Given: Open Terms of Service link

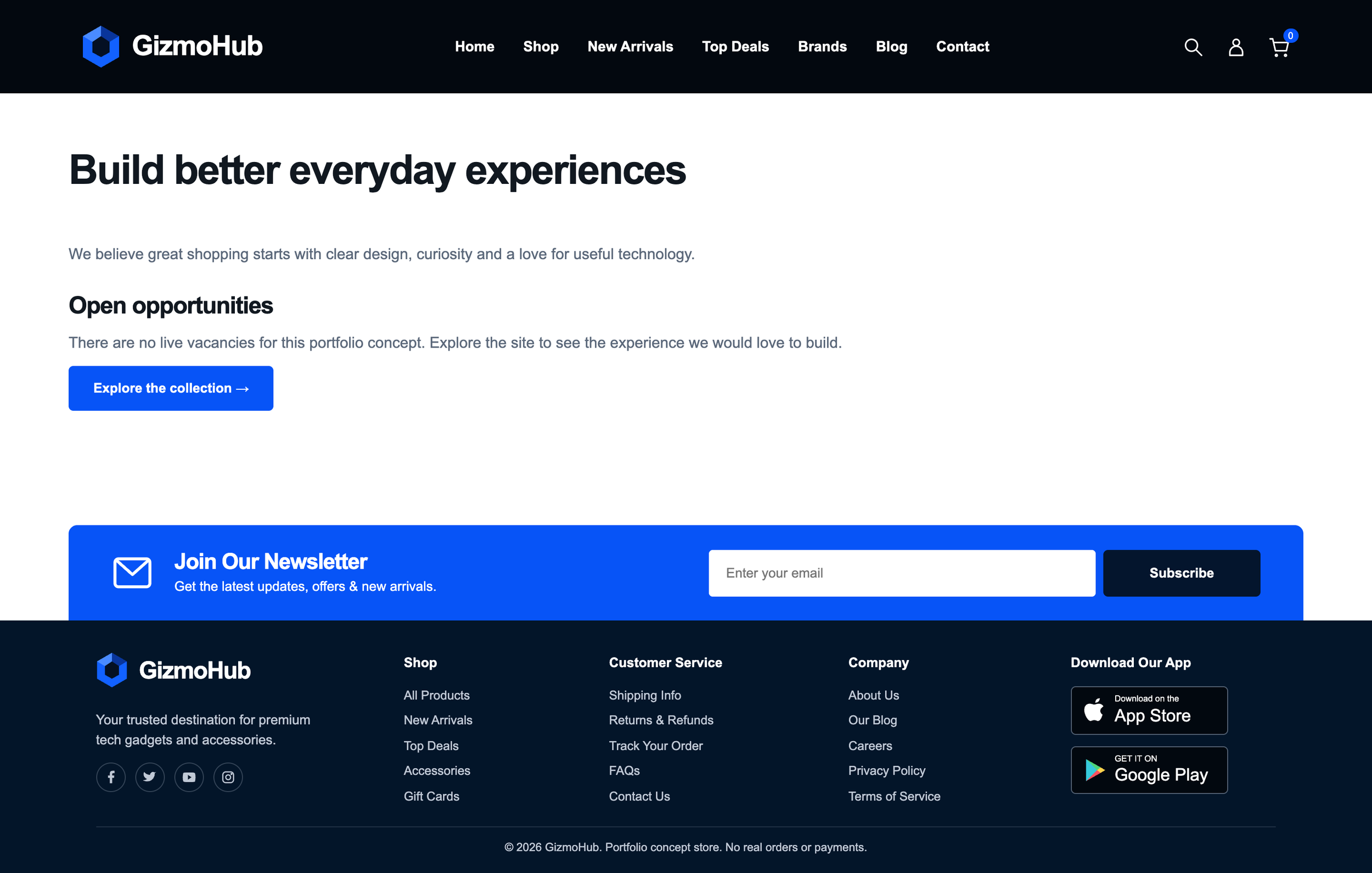Looking at the screenshot, I should click(894, 796).
